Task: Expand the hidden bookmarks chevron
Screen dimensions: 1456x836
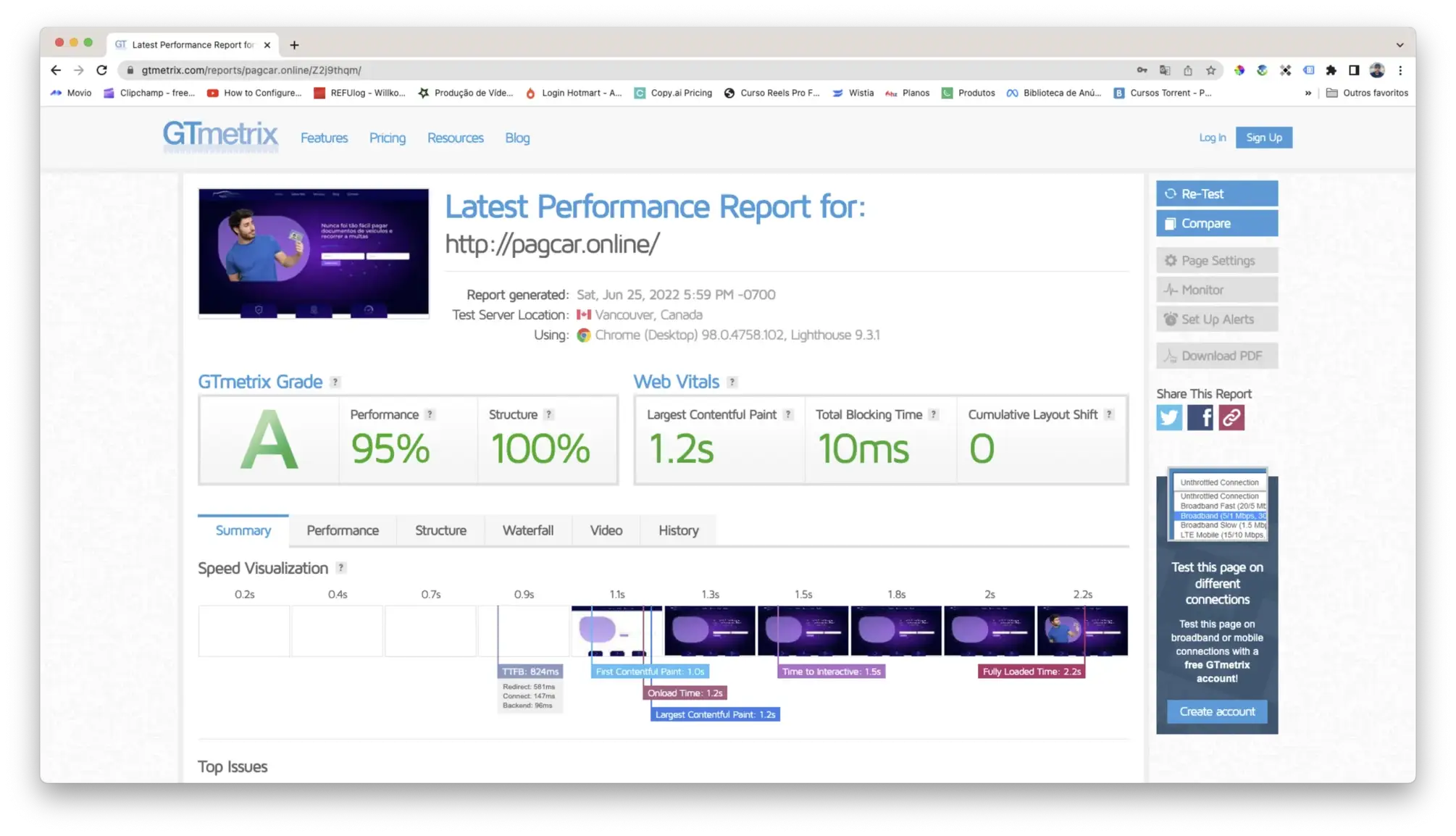Action: (x=1308, y=93)
